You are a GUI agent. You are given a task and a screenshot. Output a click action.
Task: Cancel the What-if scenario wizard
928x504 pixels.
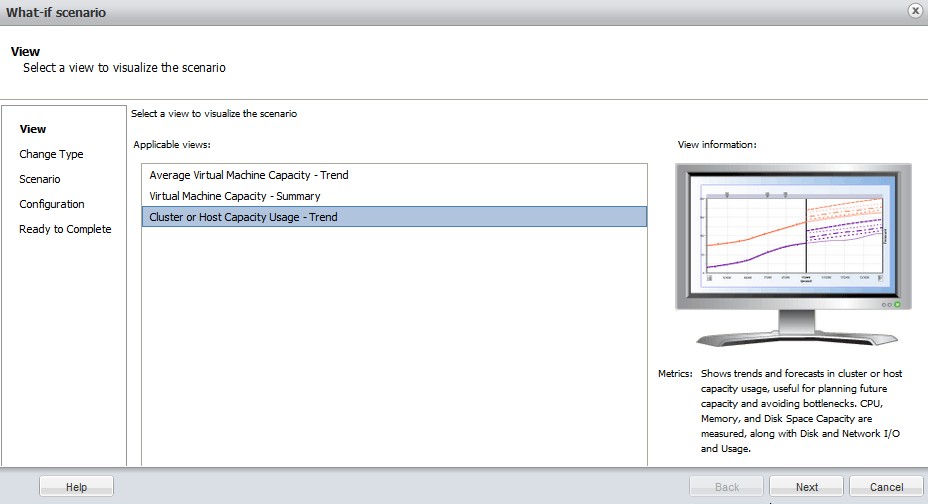886,487
